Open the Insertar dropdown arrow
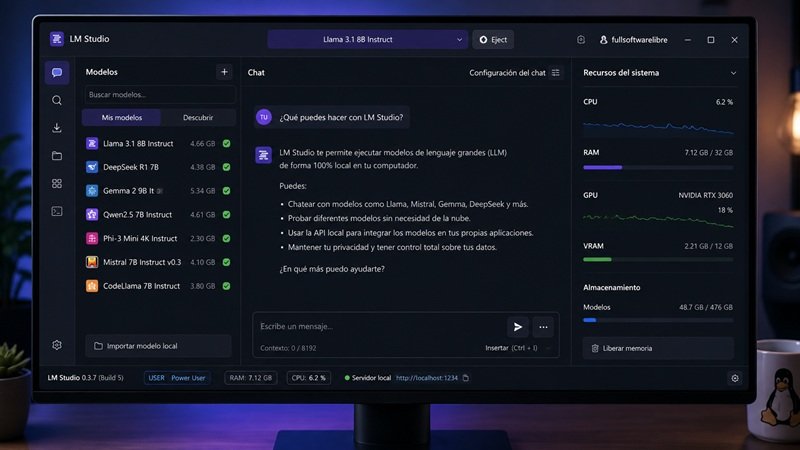Image resolution: width=800 pixels, height=450 pixels. pos(548,348)
